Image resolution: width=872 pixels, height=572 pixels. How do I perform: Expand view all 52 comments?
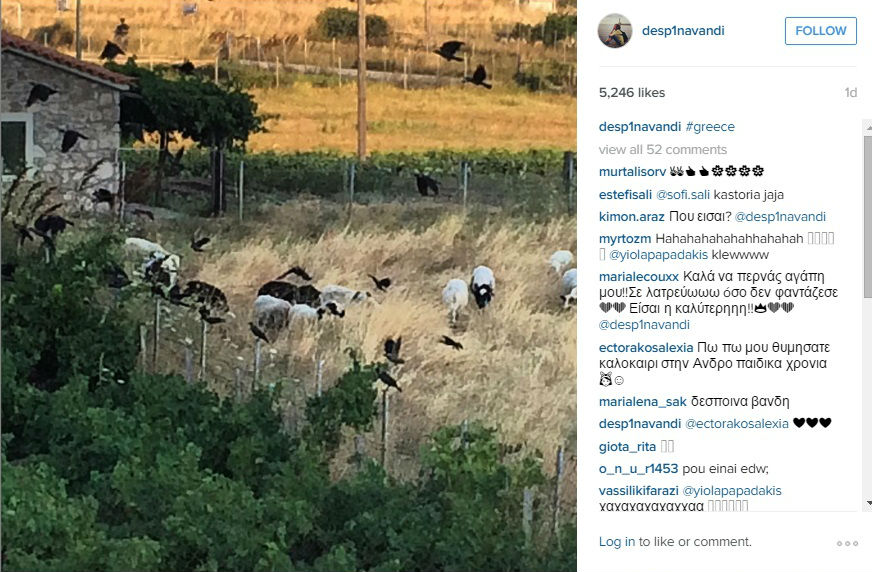coord(662,150)
